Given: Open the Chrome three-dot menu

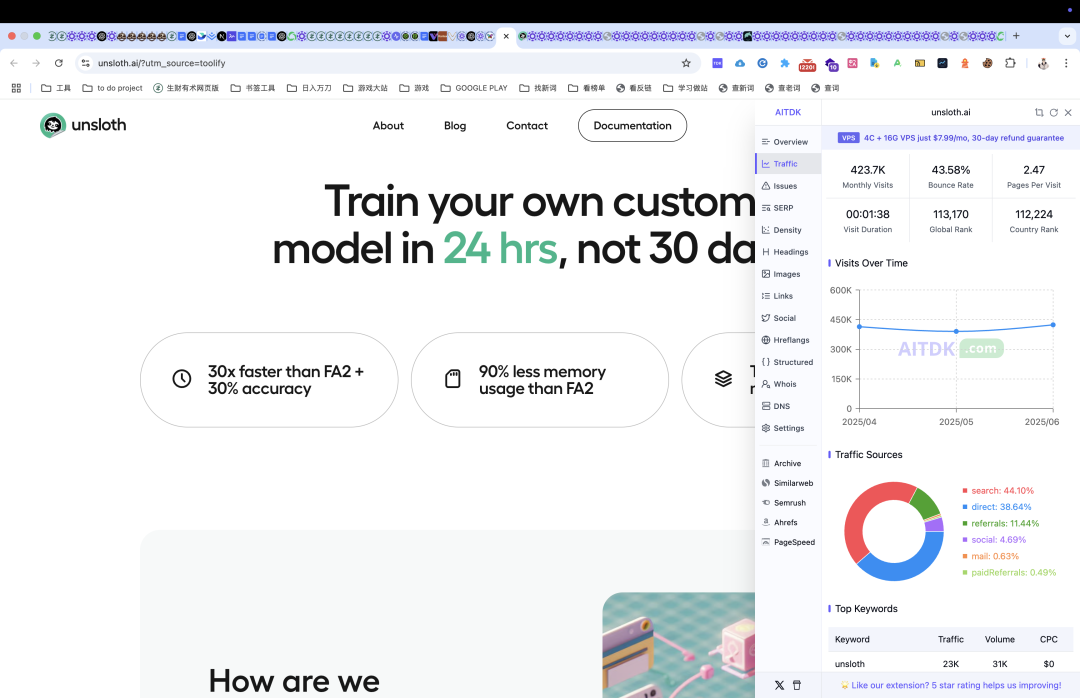Looking at the screenshot, I should [x=1066, y=63].
